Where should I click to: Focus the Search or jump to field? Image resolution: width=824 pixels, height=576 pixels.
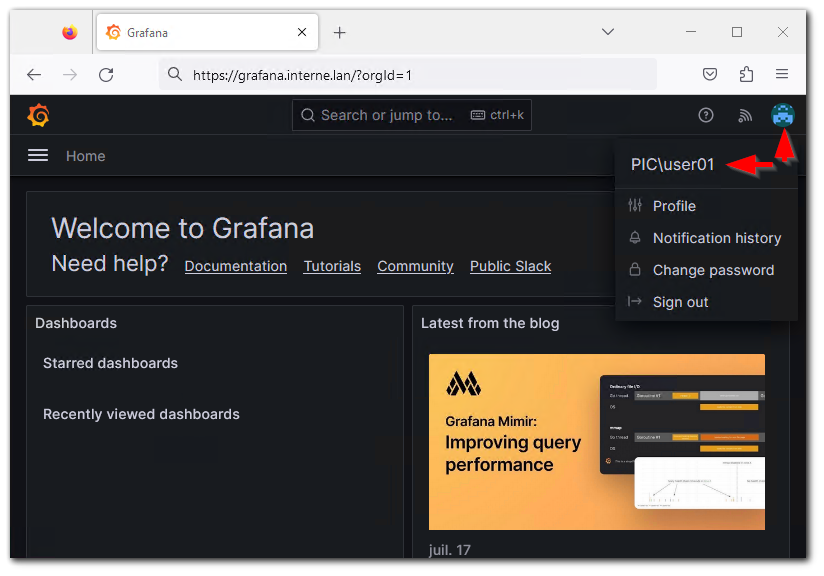411,115
